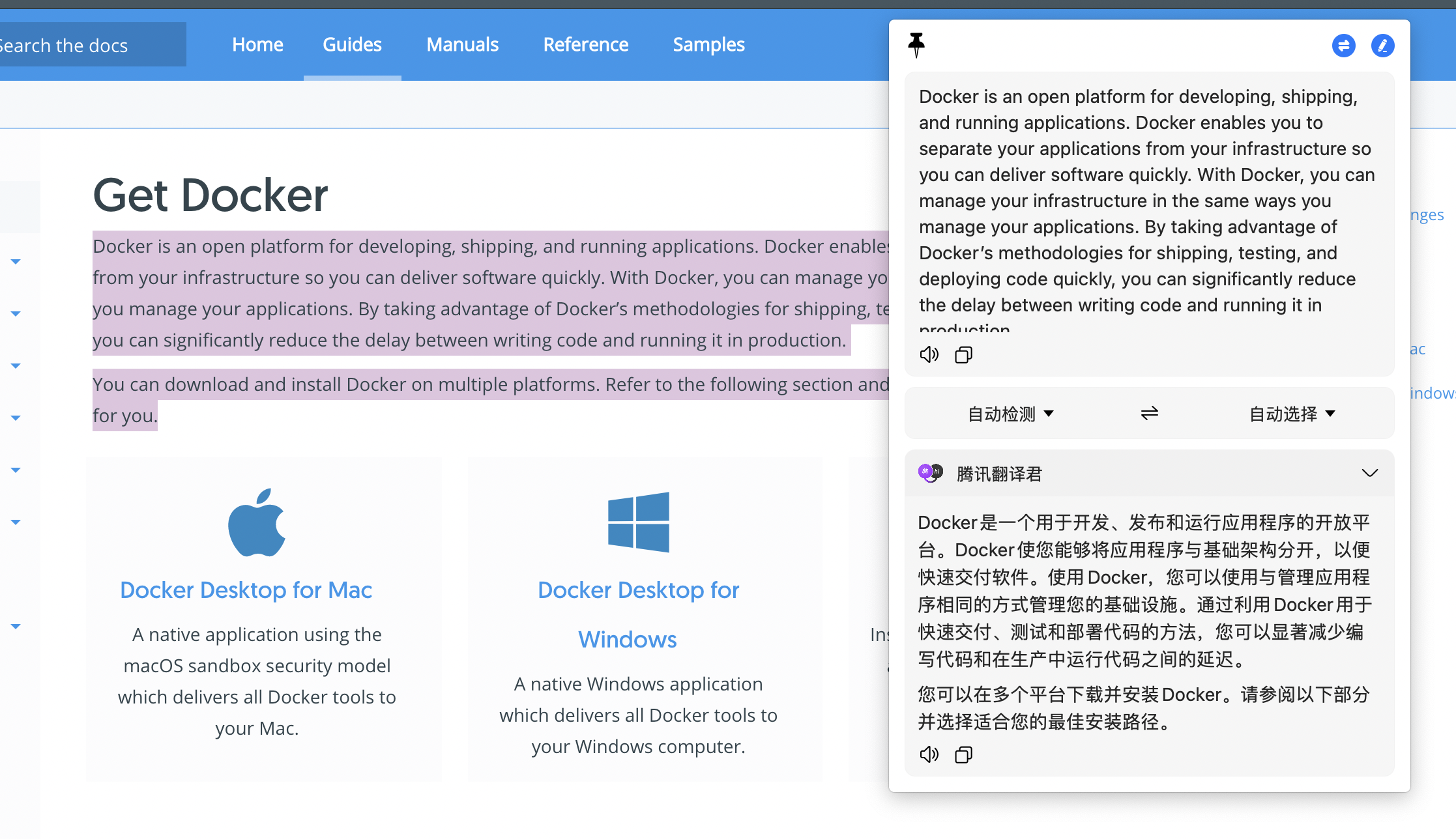1456x839 pixels.
Task: Expand the third sidebar arrow
Action: click(16, 366)
